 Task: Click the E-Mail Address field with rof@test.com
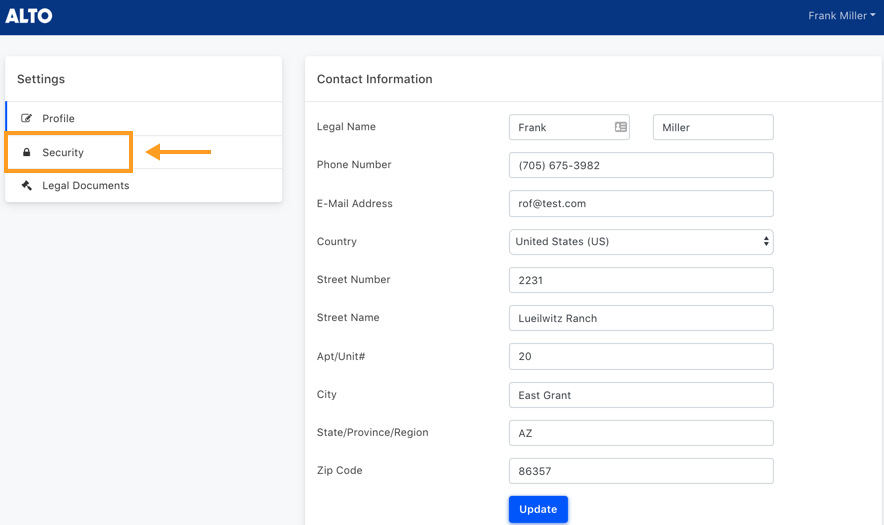tap(641, 204)
